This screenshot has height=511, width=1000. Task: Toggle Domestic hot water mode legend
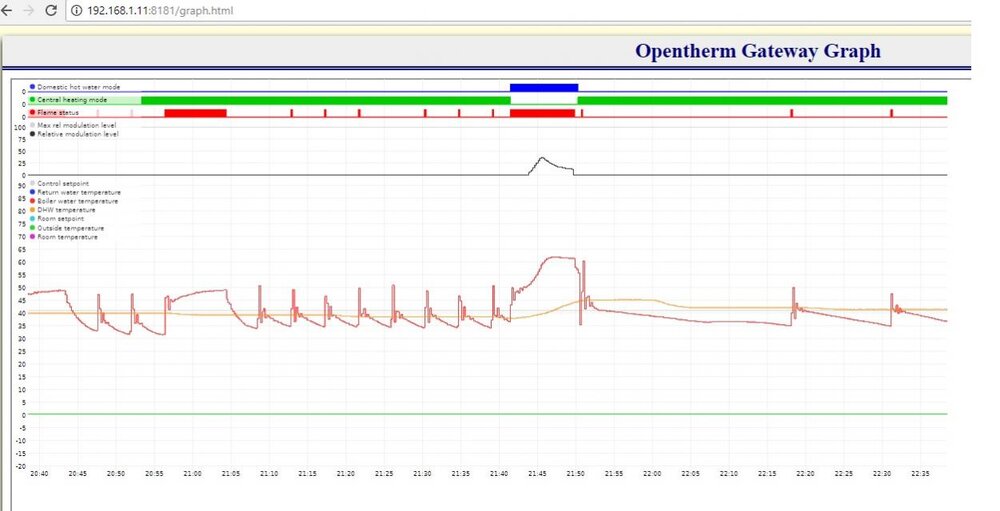click(78, 87)
